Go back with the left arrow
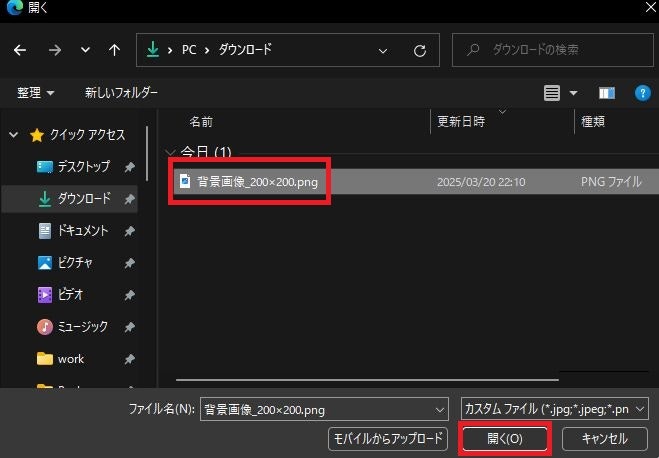659x458 pixels. tap(20, 50)
